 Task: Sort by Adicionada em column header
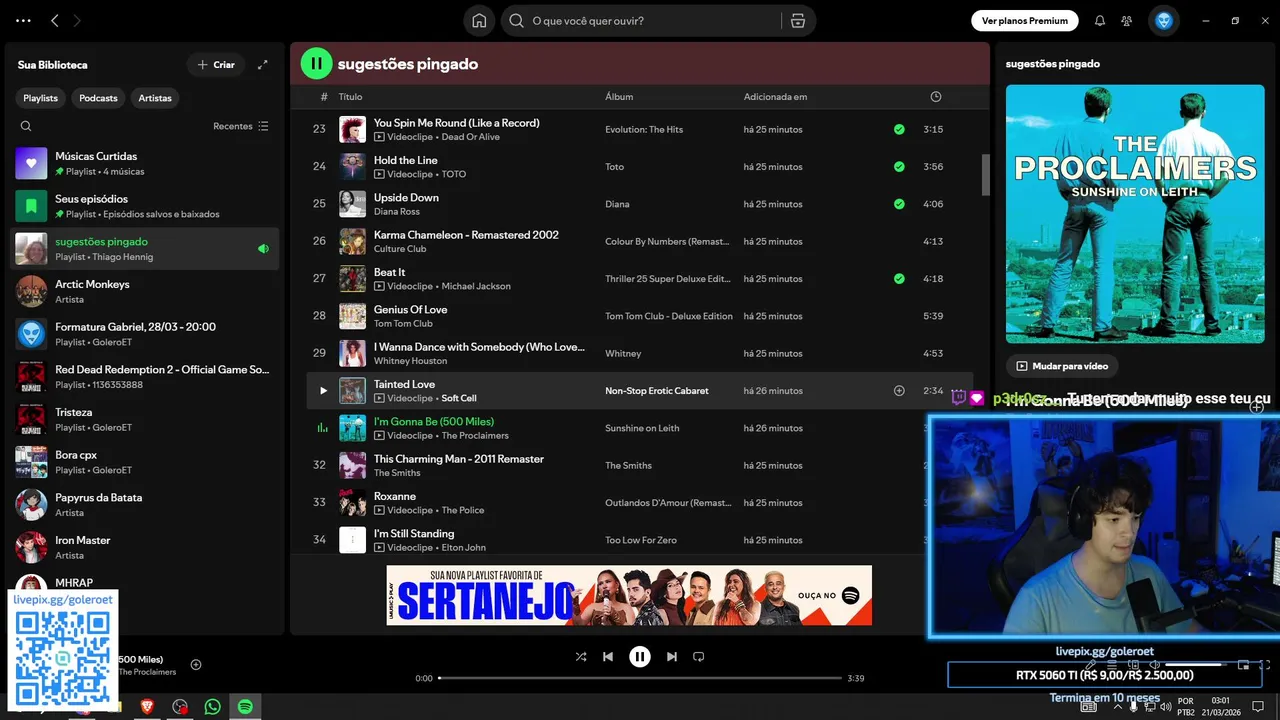[x=775, y=97]
